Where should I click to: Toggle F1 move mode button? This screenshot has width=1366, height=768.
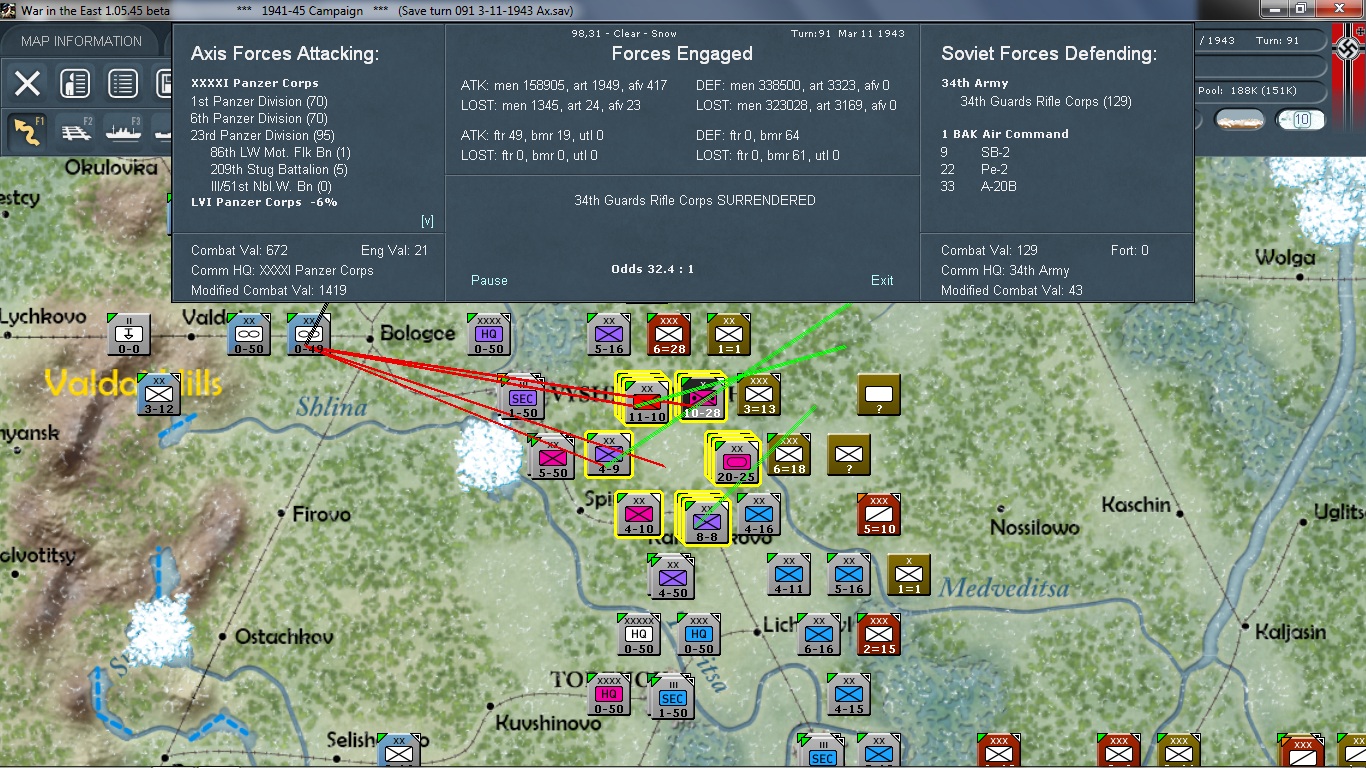[27, 129]
